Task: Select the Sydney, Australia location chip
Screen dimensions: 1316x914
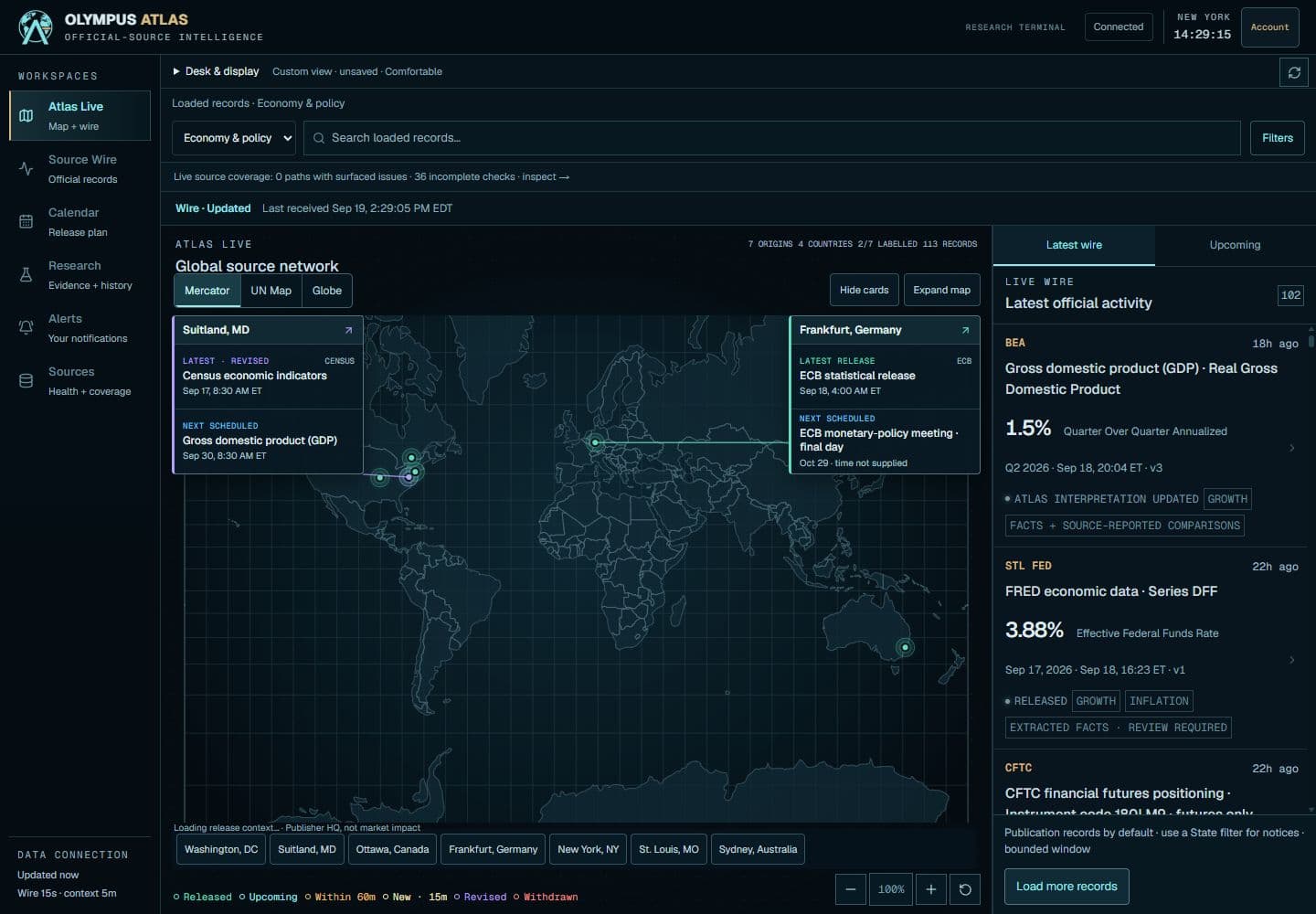Action: tap(758, 850)
